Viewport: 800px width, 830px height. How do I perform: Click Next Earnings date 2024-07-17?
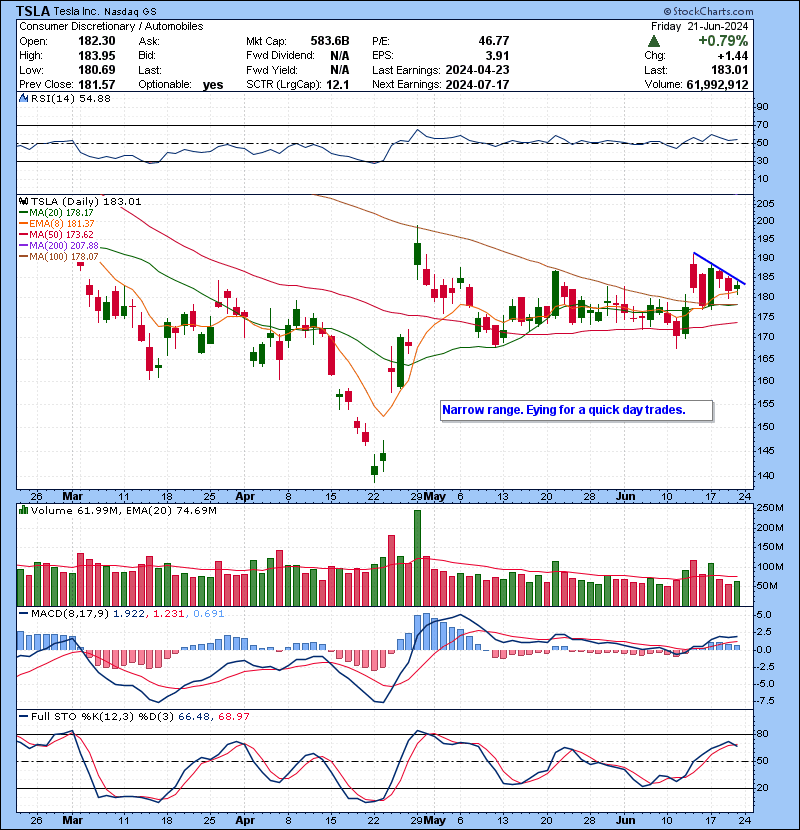coord(477,85)
